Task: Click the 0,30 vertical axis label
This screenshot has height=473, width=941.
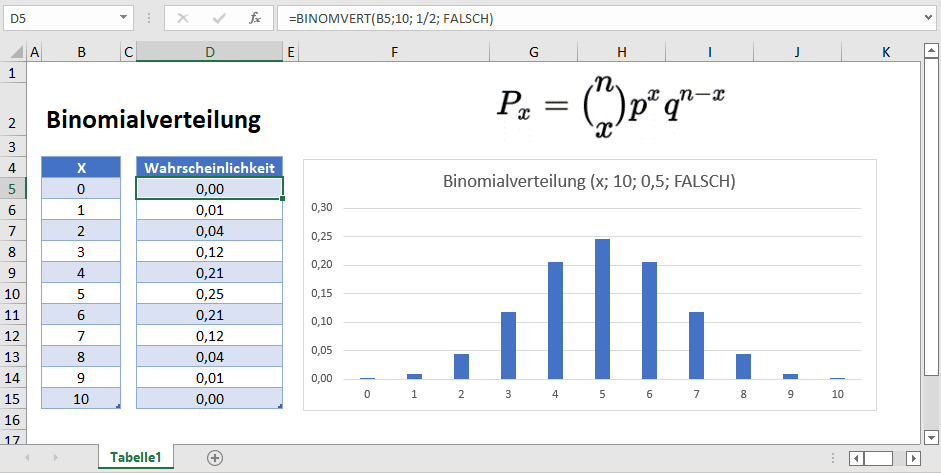Action: click(x=322, y=208)
